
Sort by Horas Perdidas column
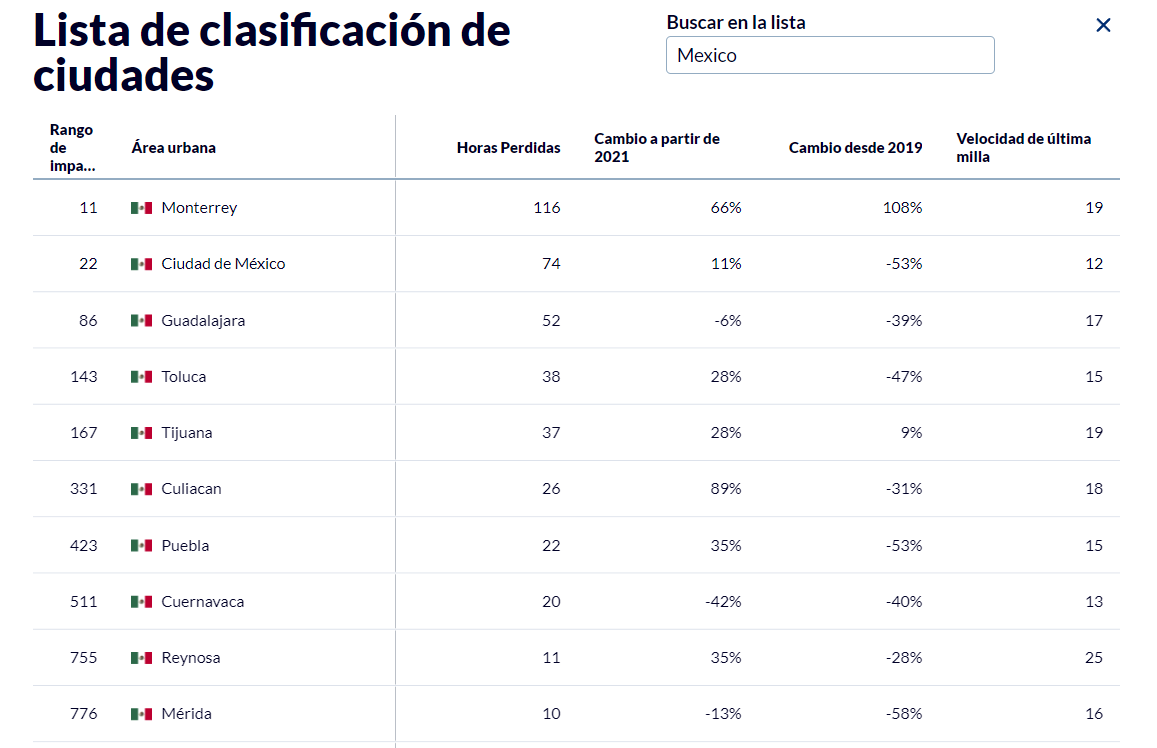(x=508, y=148)
